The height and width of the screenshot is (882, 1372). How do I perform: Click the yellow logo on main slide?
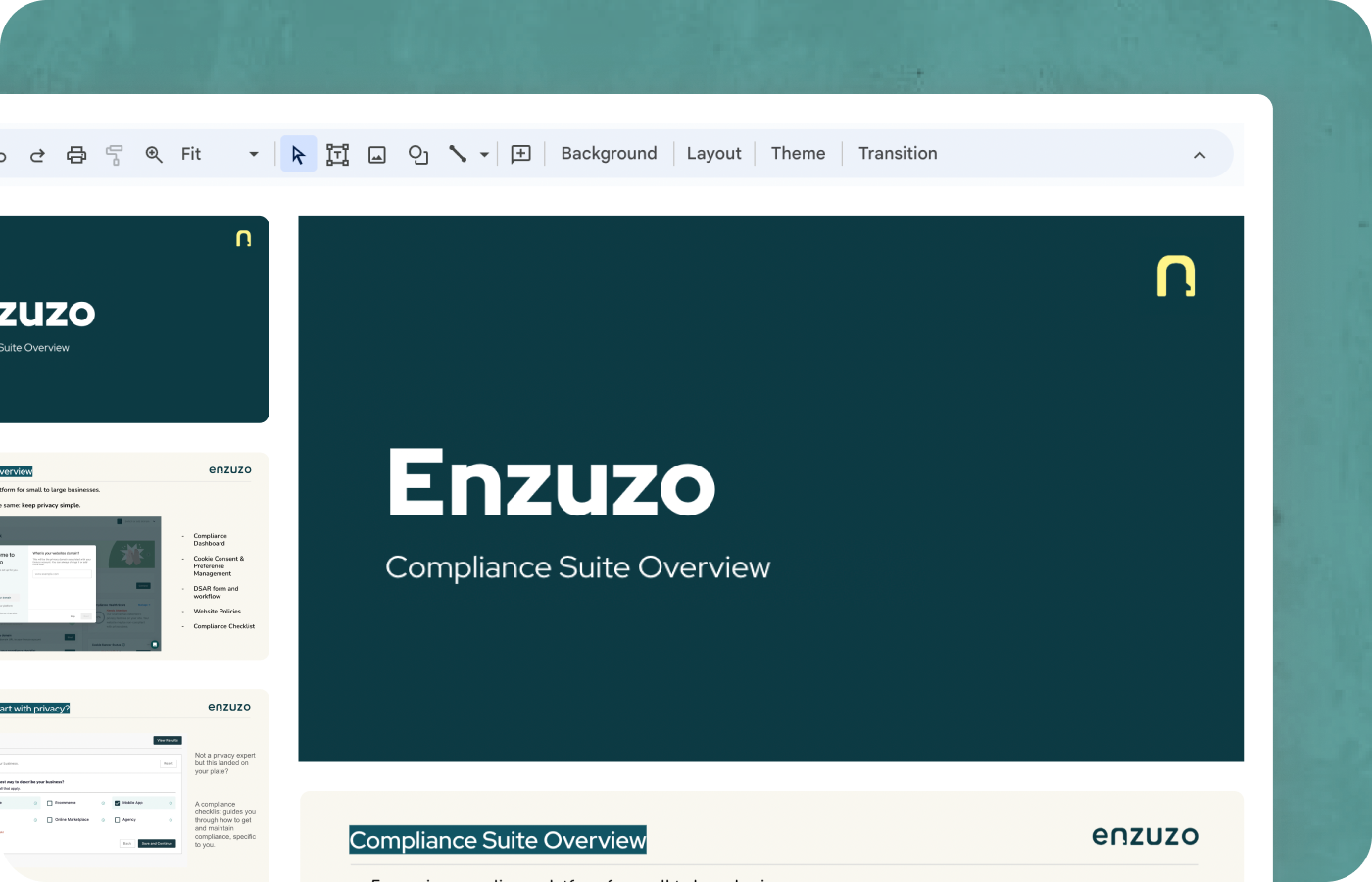1176,275
